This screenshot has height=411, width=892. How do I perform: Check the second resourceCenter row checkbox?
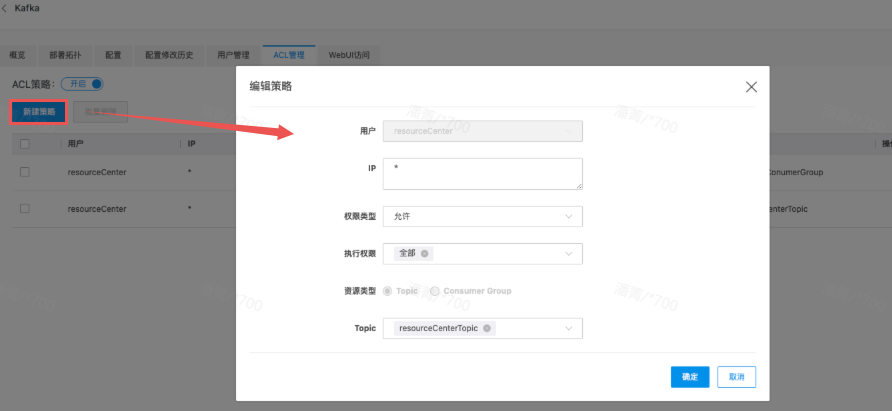(x=24, y=209)
